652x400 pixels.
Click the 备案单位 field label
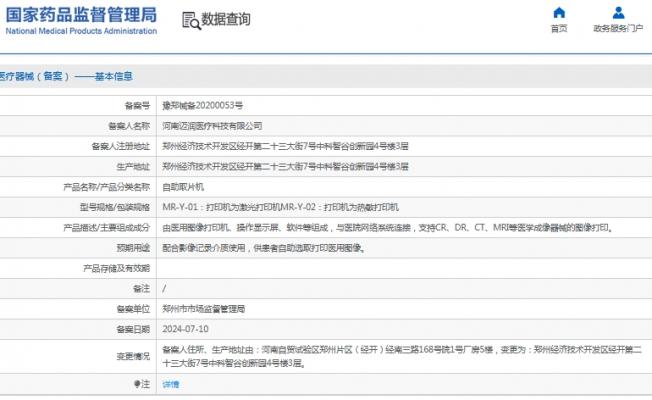coord(133,309)
